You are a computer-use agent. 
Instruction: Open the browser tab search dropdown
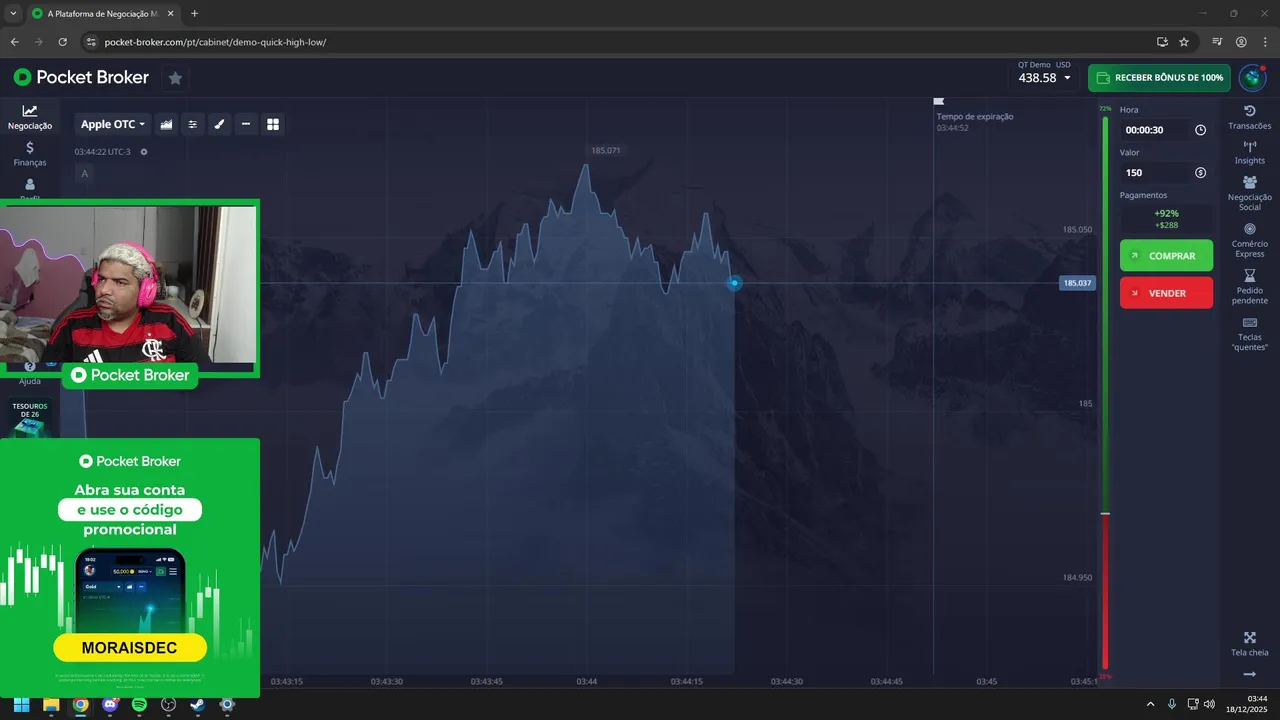point(12,13)
